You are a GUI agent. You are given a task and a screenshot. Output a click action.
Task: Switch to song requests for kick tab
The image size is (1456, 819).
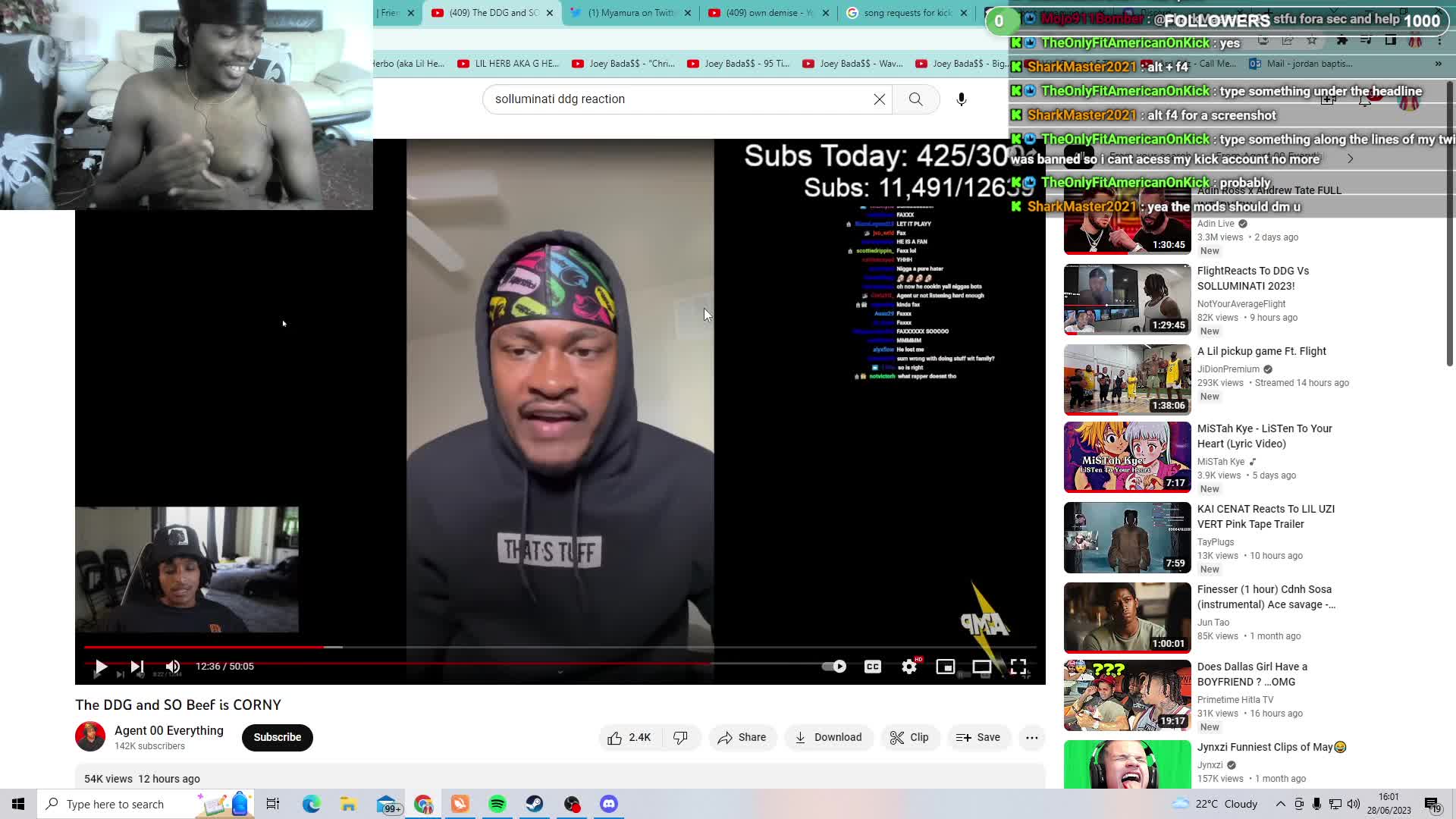click(906, 13)
